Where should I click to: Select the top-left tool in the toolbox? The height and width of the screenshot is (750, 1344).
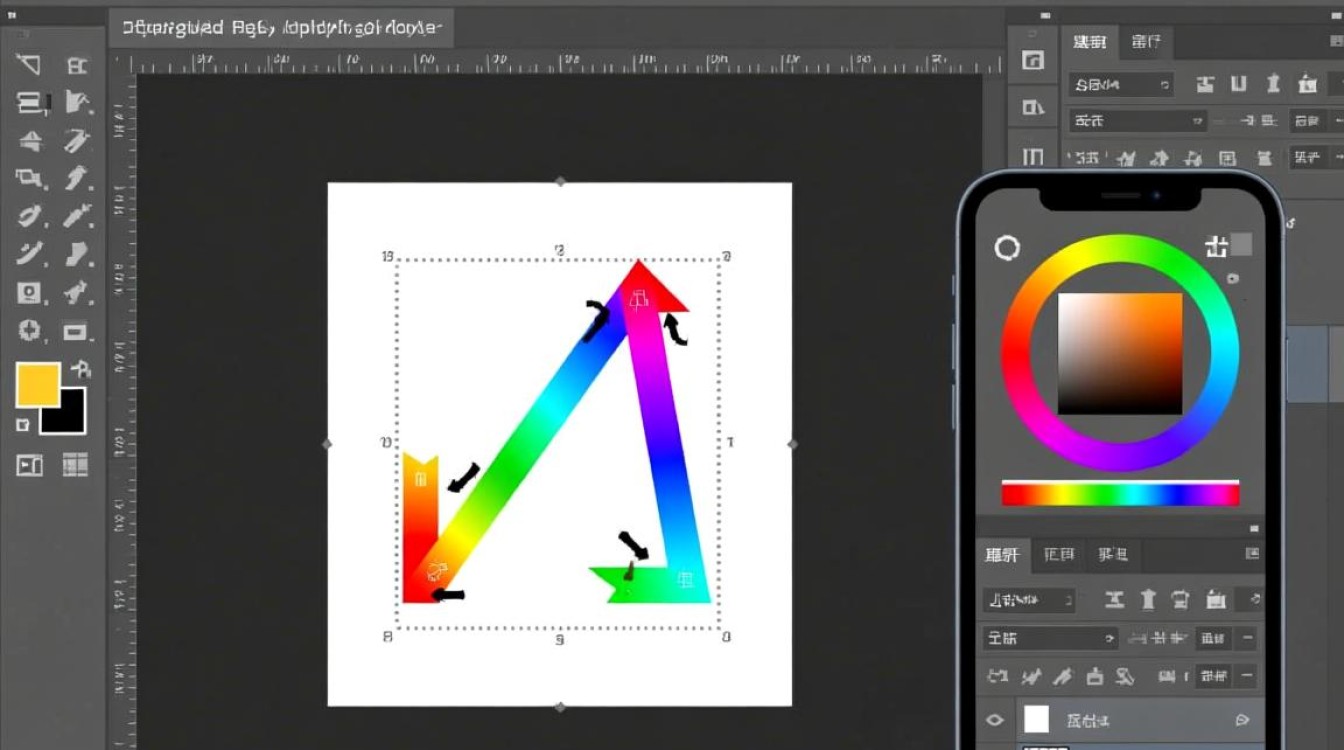[28, 66]
